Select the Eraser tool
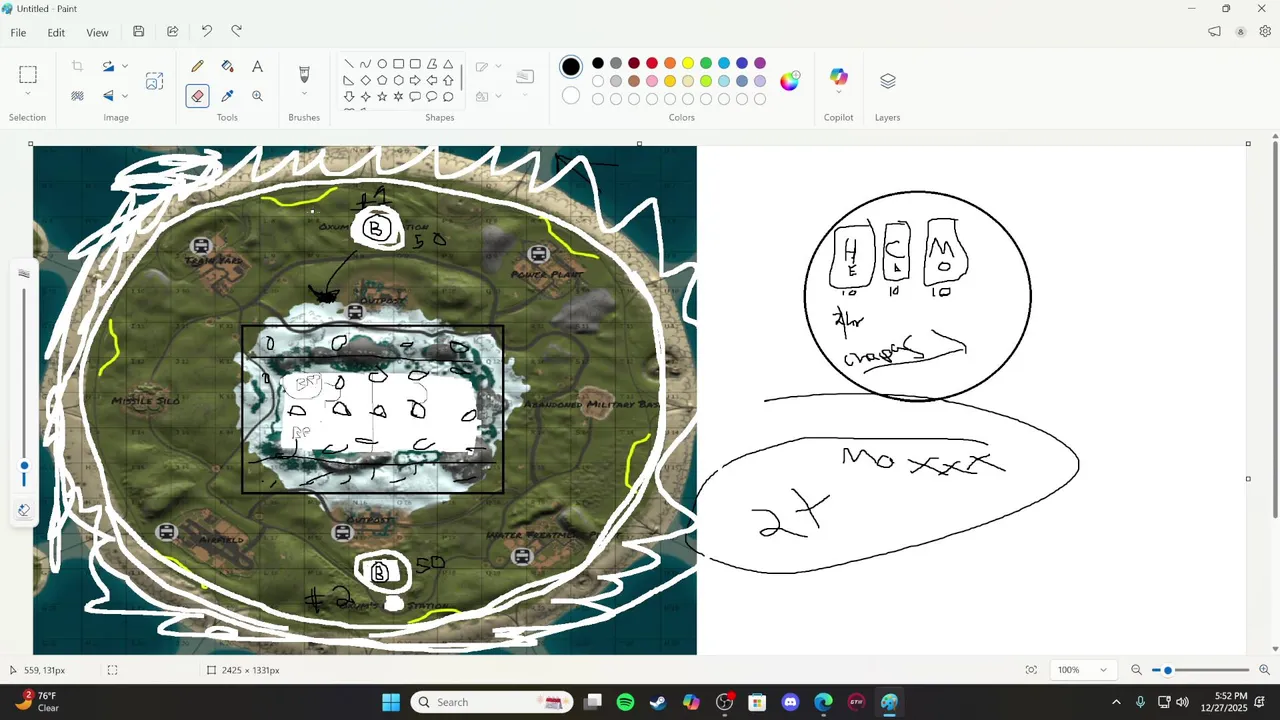This screenshot has width=1280, height=720. (197, 96)
